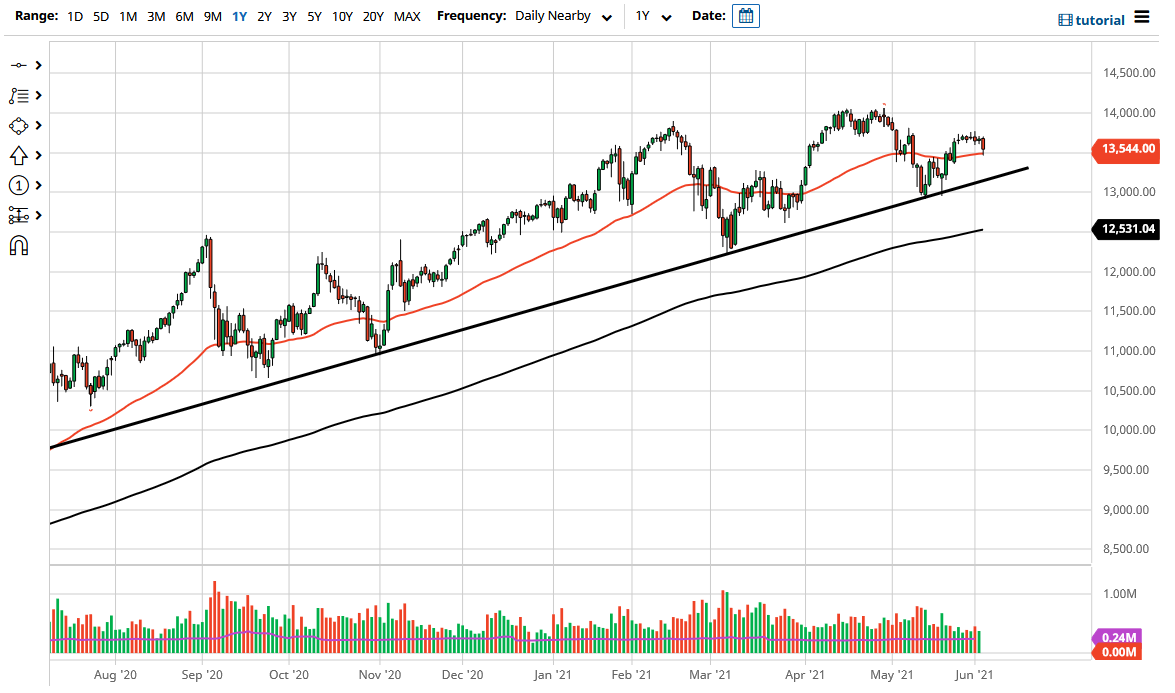Open the numbered circle annotation tool
Viewport: 1175px width, 693px height.
point(20,185)
